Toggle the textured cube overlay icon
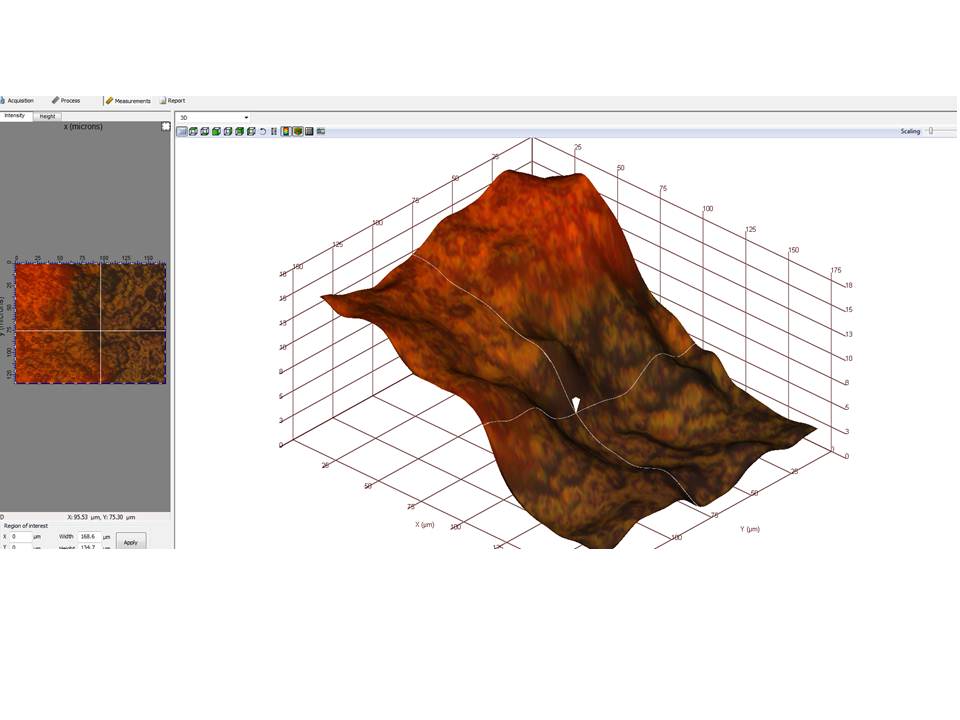The image size is (960, 720). pos(298,131)
